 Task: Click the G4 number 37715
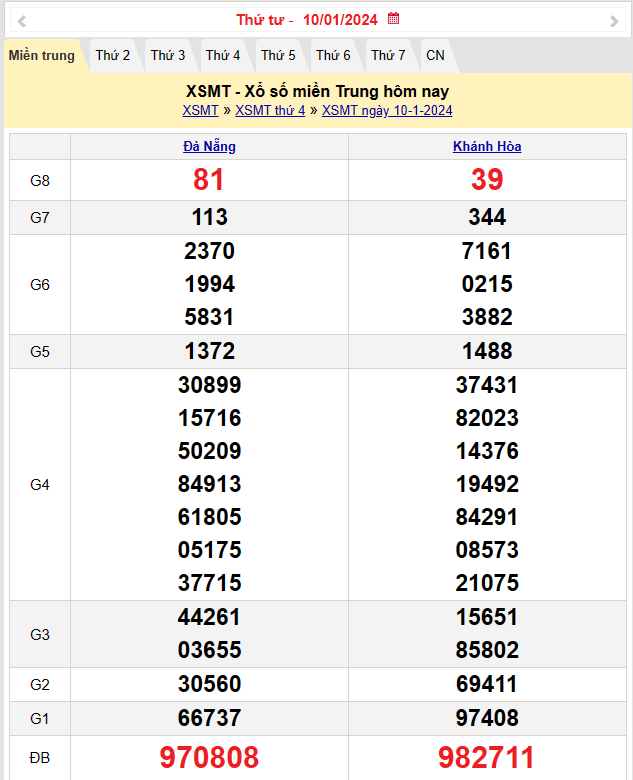pyautogui.click(x=210, y=584)
